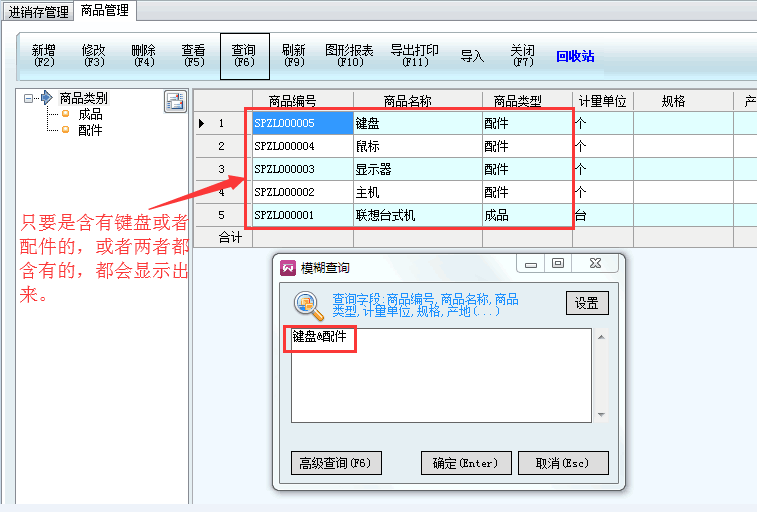The height and width of the screenshot is (512, 757).
Task: Click the 修改 (F3) toolbar button
Action: click(x=94, y=55)
